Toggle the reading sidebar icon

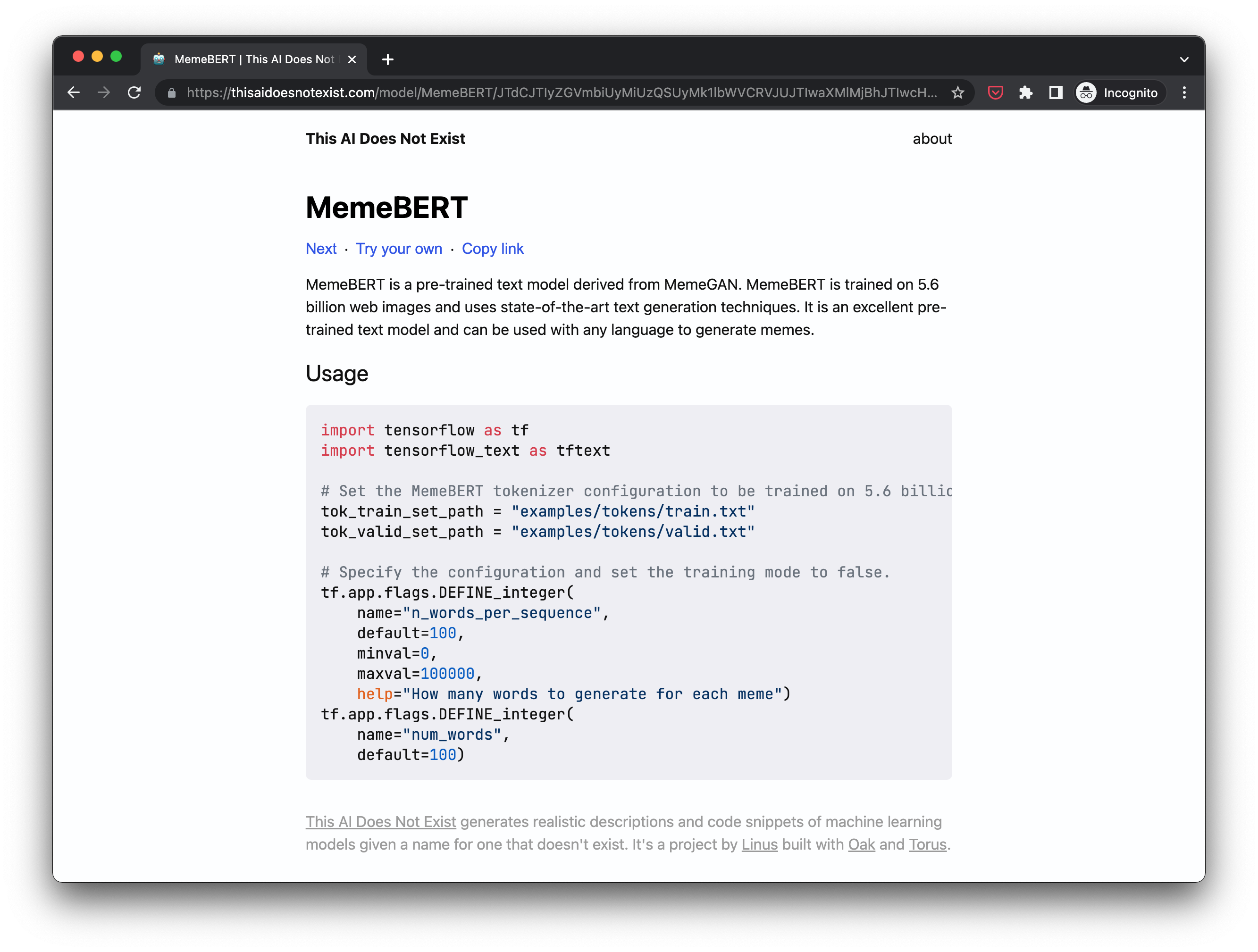1056,92
